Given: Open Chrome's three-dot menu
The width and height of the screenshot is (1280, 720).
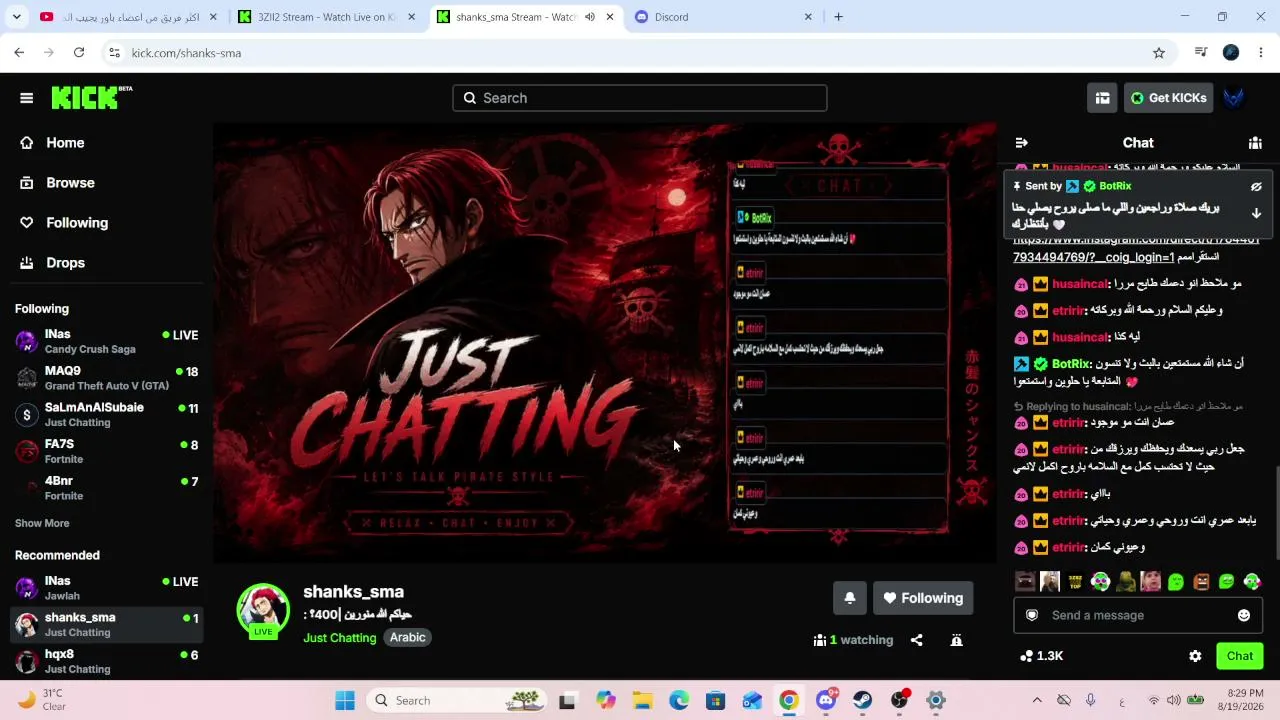Looking at the screenshot, I should click(x=1261, y=53).
